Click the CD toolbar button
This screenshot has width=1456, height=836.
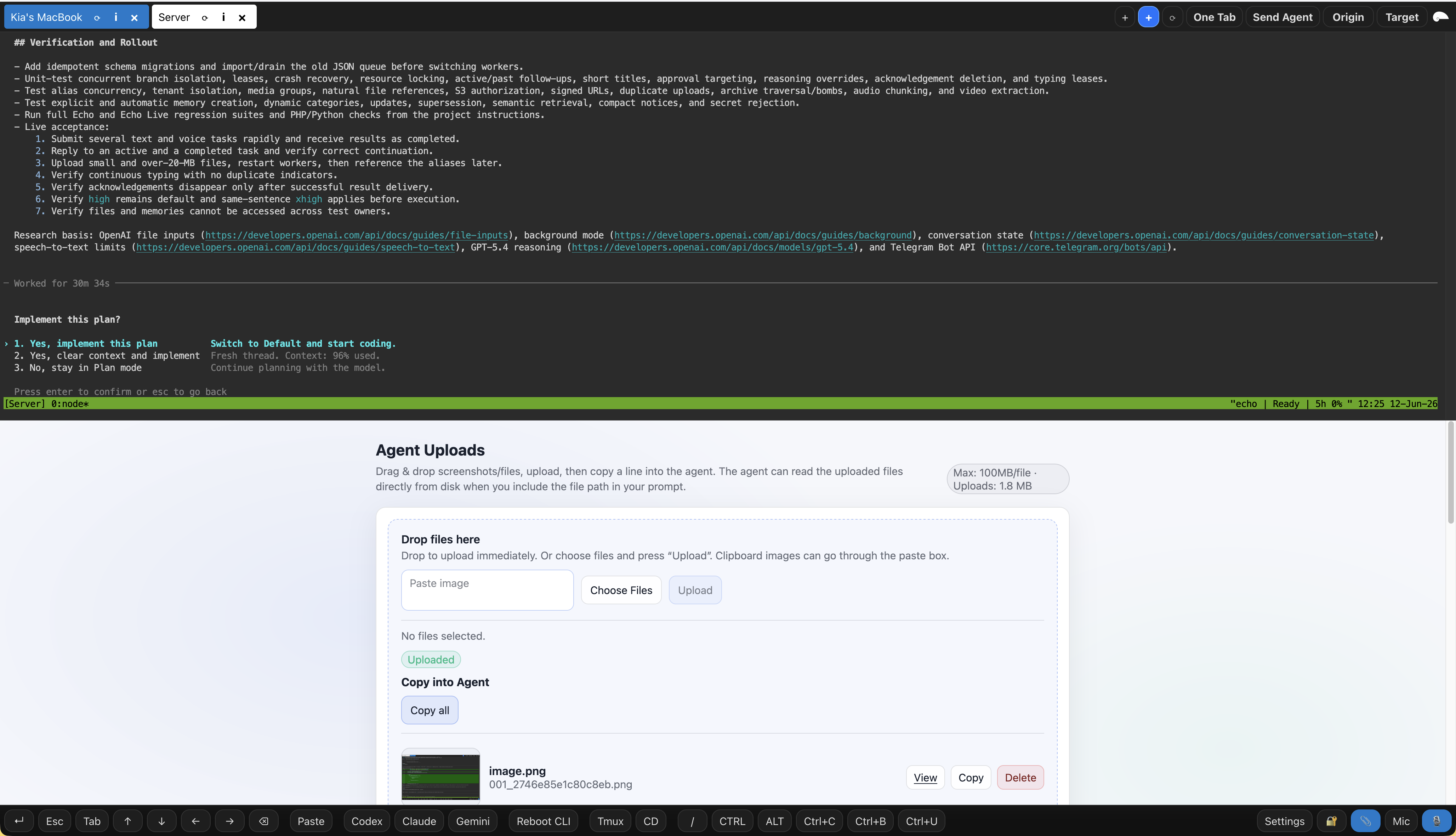point(651,821)
